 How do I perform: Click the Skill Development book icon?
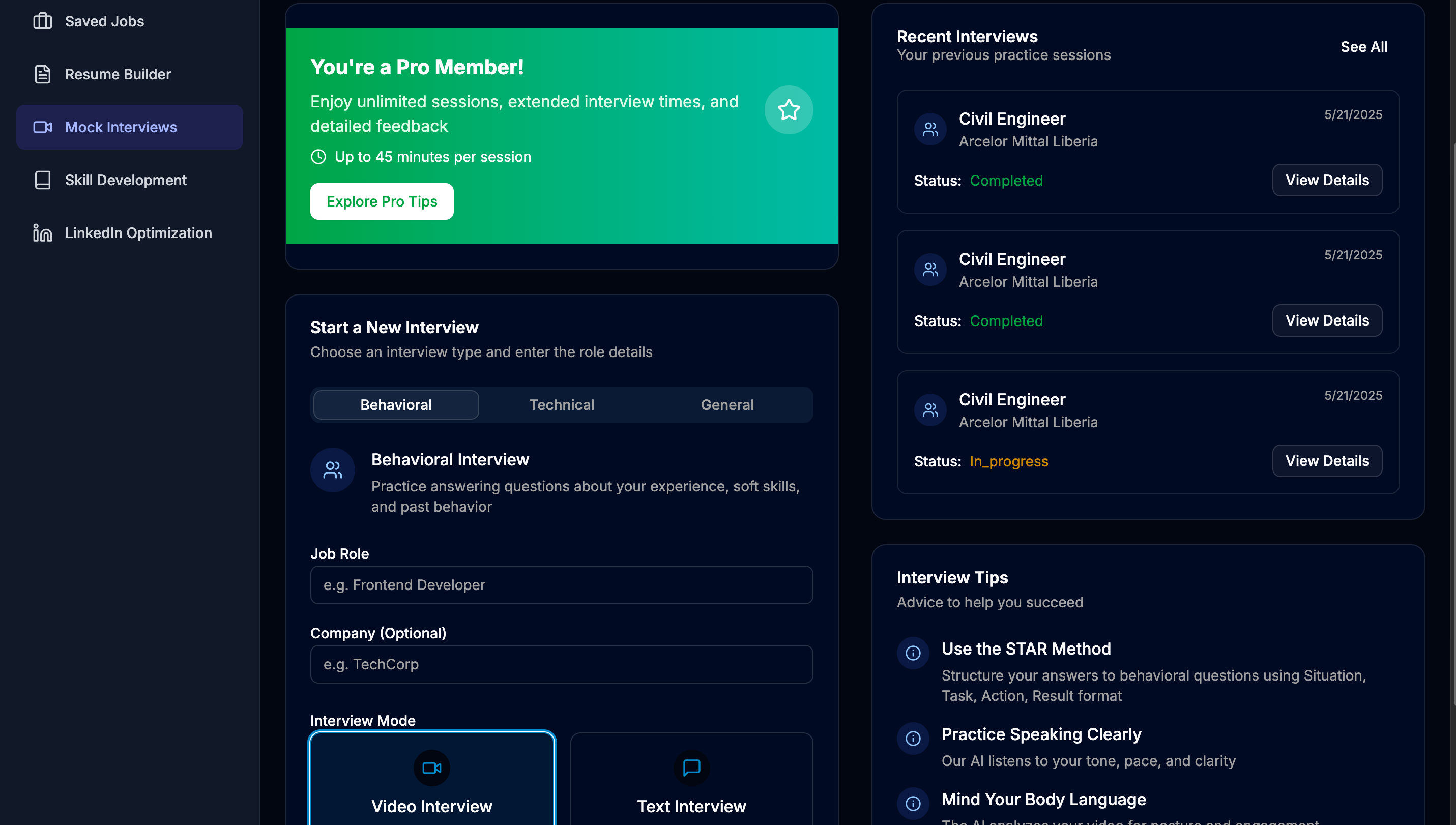tap(43, 180)
